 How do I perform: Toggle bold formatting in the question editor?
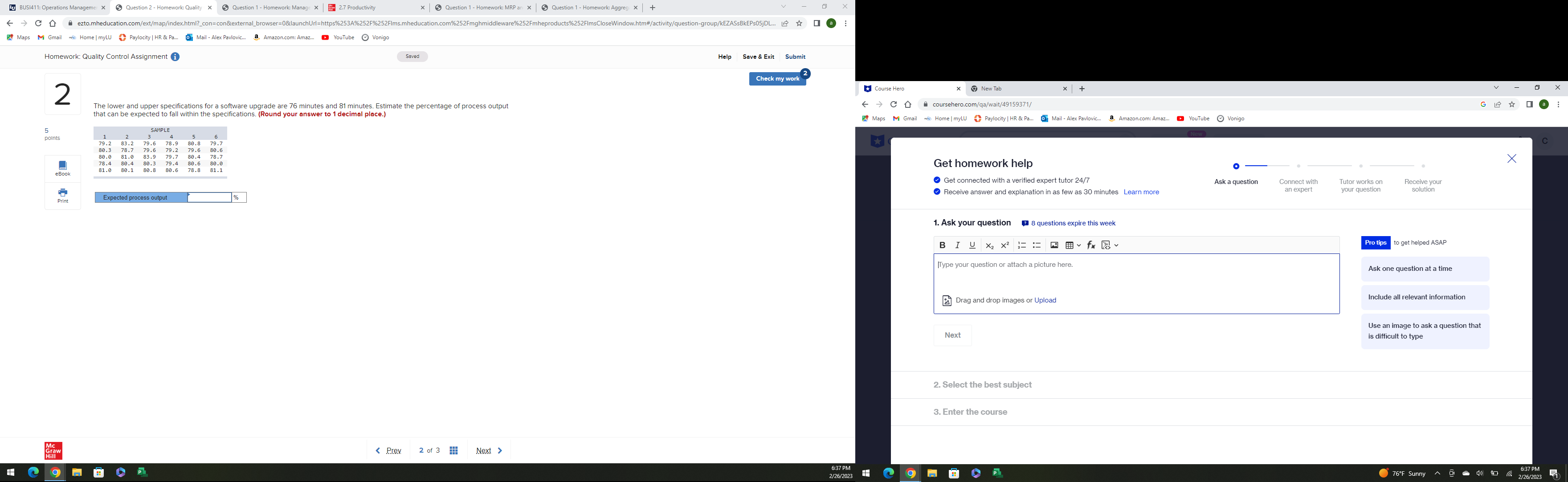943,245
